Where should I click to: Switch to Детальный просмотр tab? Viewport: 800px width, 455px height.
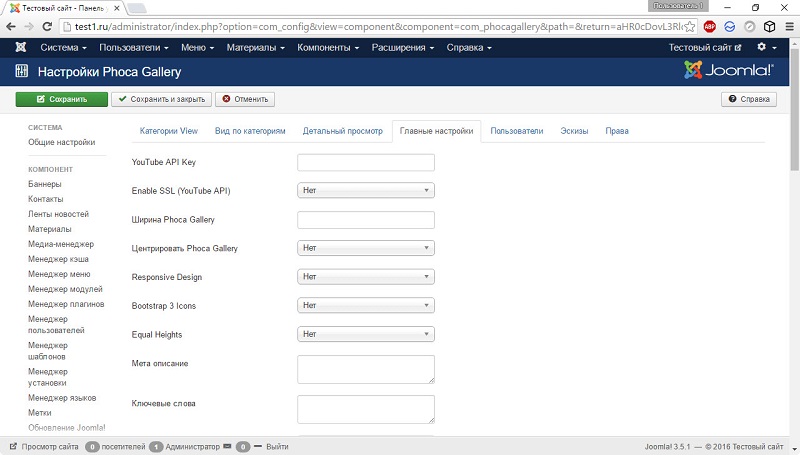[x=342, y=131]
